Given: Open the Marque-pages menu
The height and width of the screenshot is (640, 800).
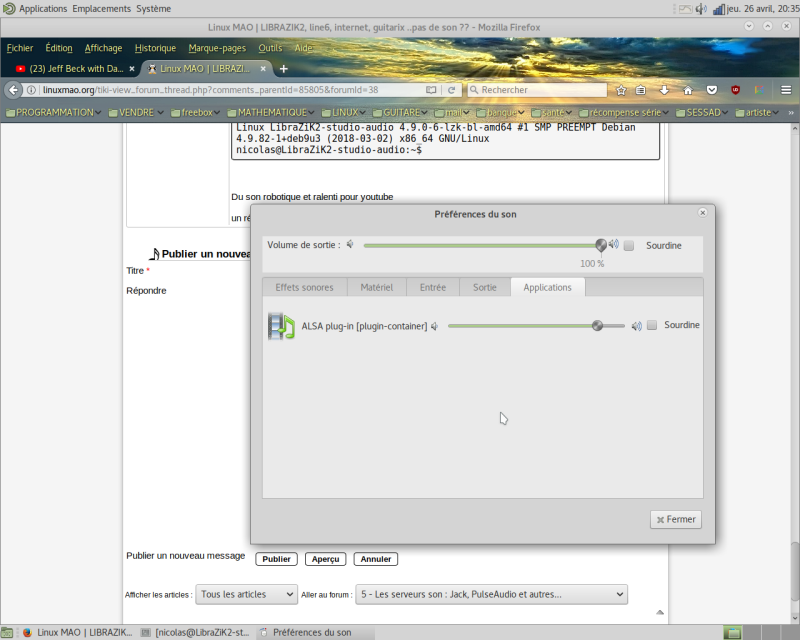Looking at the screenshot, I should click(217, 48).
